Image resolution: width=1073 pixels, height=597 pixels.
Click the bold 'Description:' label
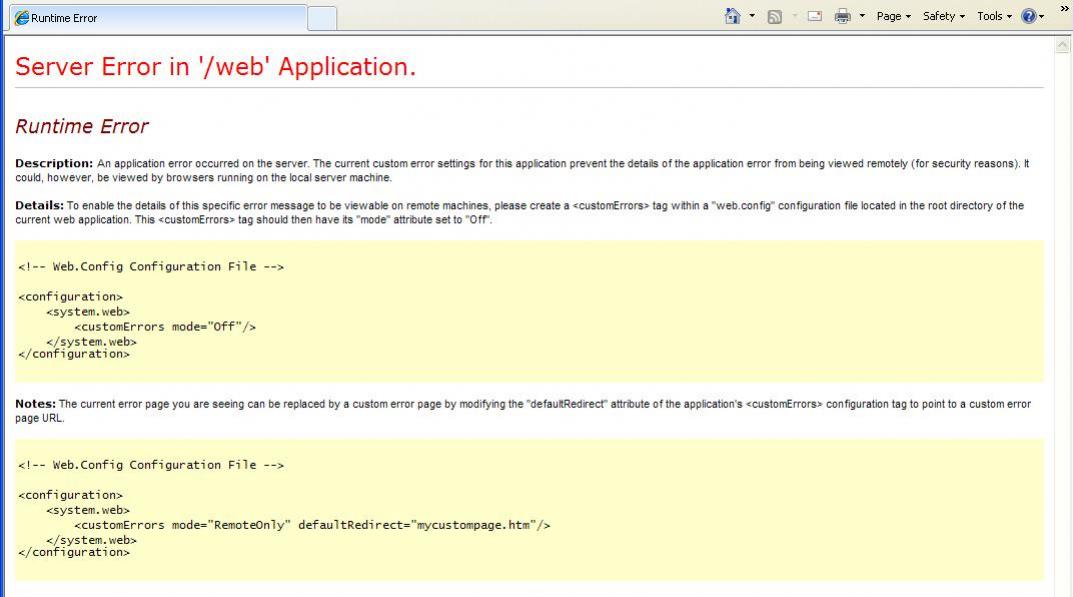54,164
